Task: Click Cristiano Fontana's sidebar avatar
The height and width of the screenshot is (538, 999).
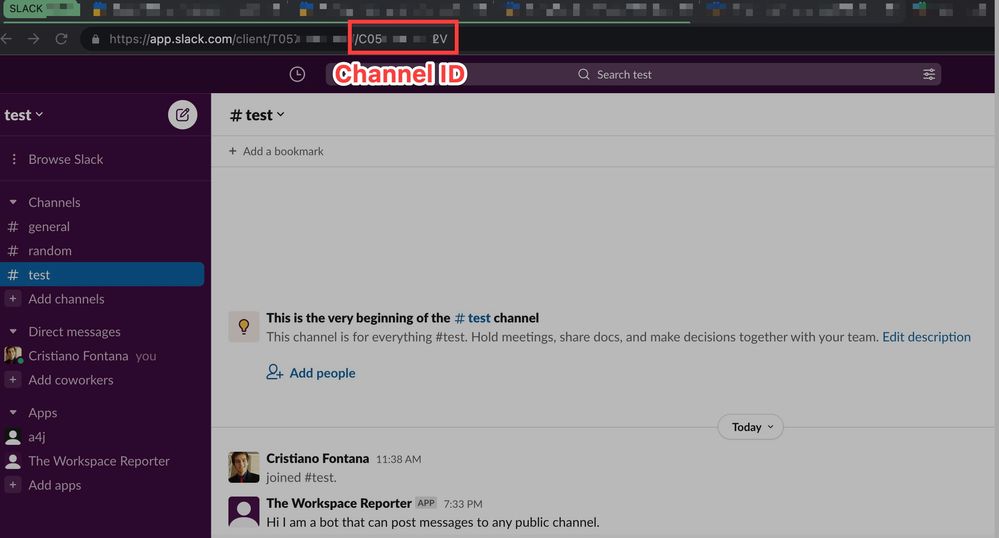Action: coord(13,355)
